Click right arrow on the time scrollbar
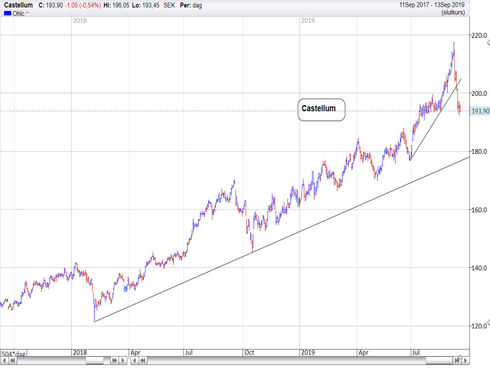The image size is (490, 368). (465, 361)
